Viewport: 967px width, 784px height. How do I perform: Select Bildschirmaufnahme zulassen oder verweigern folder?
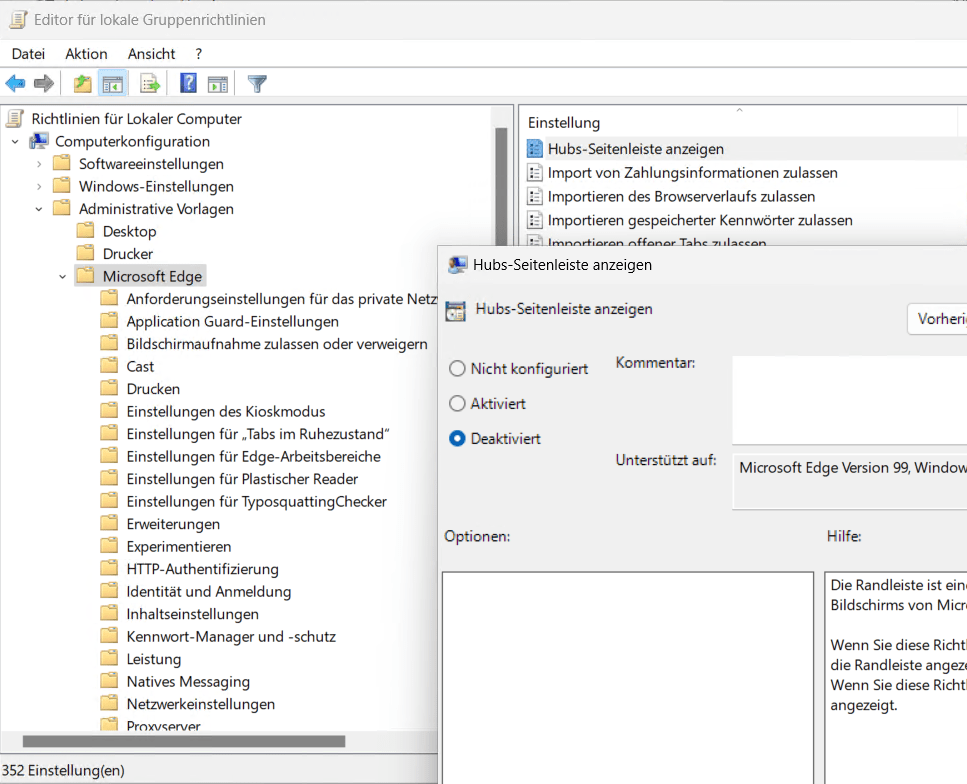277,344
